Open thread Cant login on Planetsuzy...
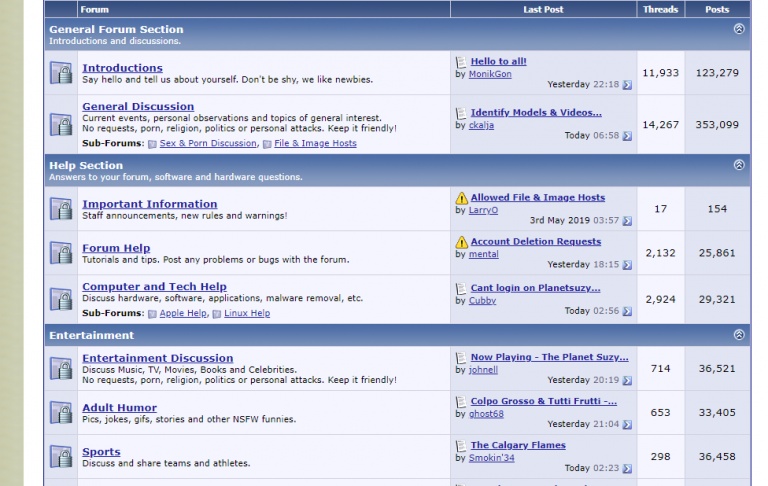The image size is (768, 486). coord(535,288)
